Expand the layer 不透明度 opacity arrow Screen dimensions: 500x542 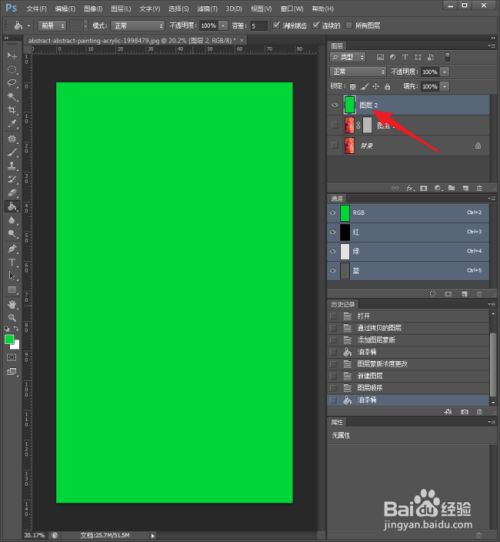444,72
